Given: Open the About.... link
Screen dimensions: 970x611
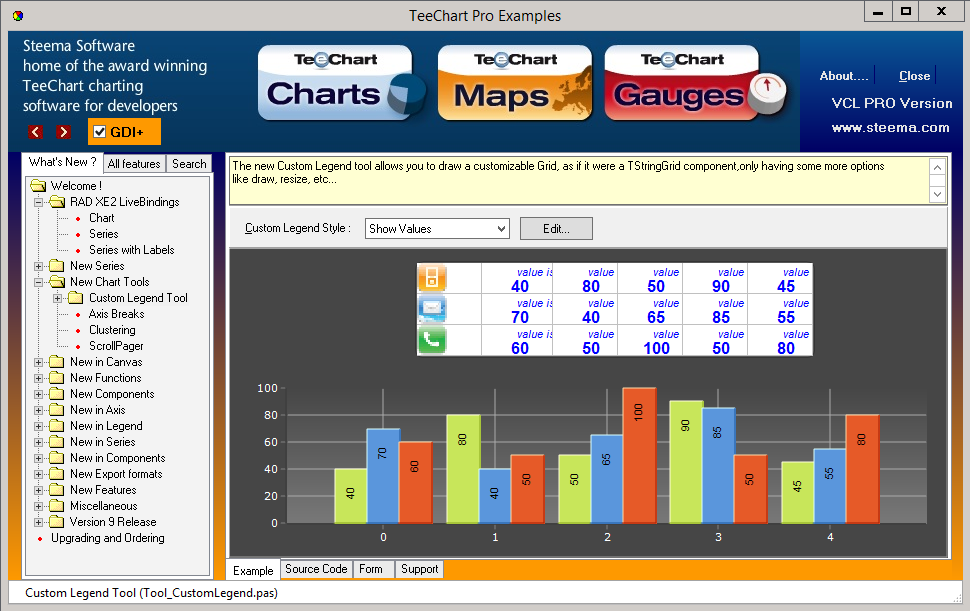Looking at the screenshot, I should coord(844,75).
